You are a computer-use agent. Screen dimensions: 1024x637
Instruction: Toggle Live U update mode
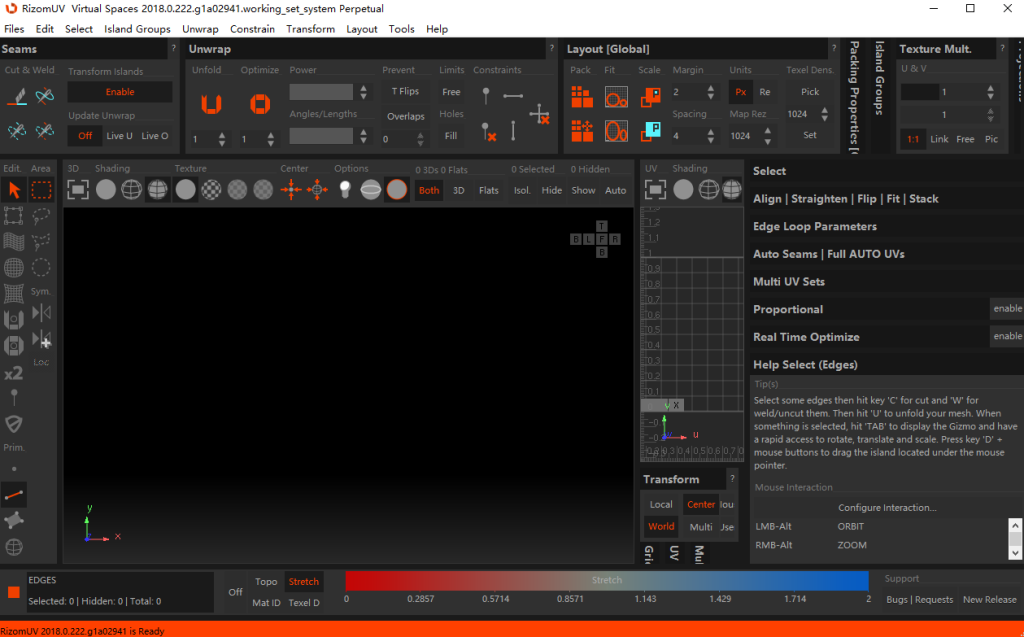click(x=120, y=136)
